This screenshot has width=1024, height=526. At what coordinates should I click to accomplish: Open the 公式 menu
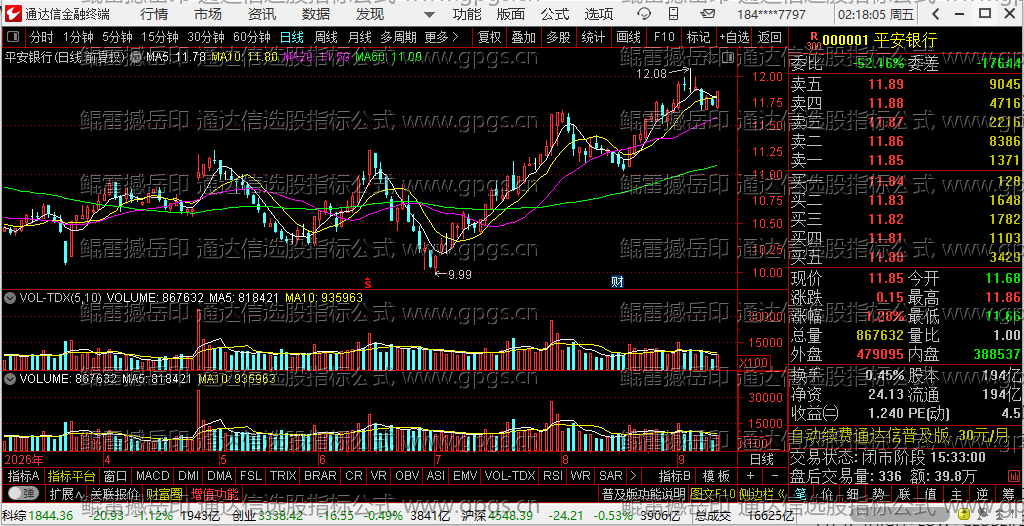tap(555, 14)
